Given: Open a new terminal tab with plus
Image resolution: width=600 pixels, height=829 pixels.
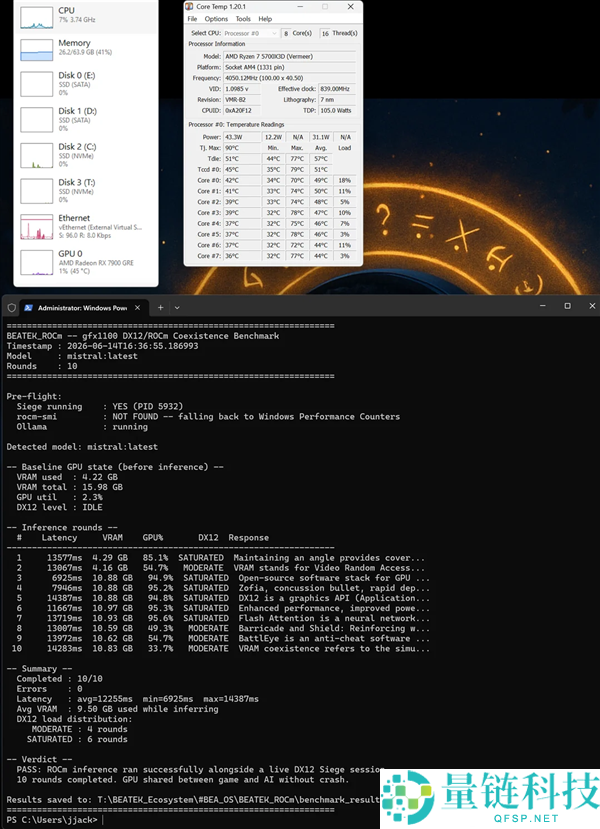Looking at the screenshot, I should tap(160, 308).
